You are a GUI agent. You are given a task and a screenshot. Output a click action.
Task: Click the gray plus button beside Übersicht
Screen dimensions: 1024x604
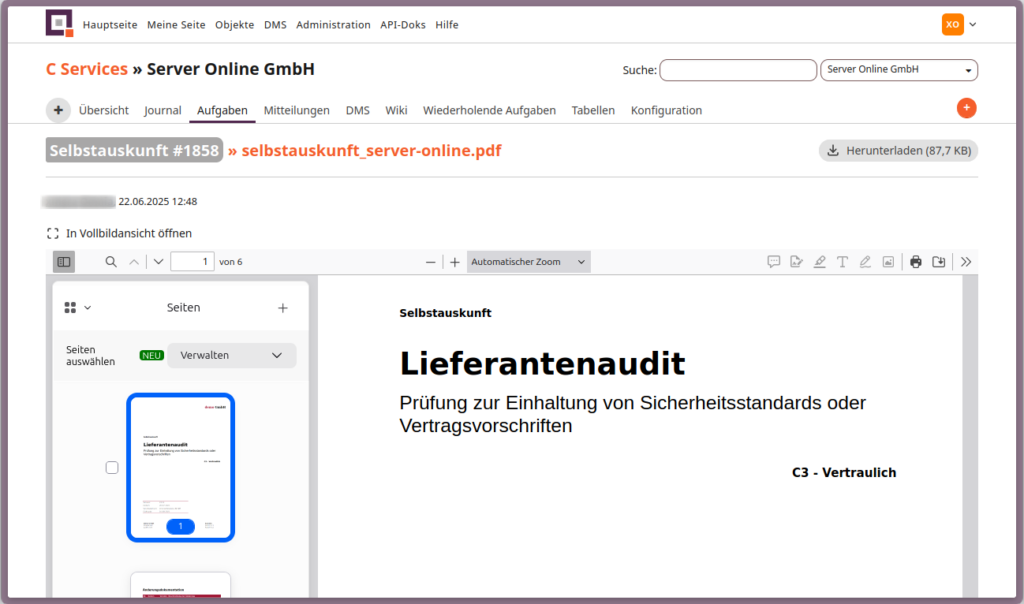coord(58,110)
